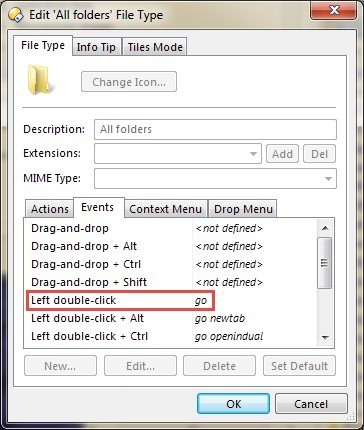This screenshot has width=364, height=430.
Task: Select the 'Left double-click + Ctrl' row
Action: pyautogui.click(x=171, y=336)
